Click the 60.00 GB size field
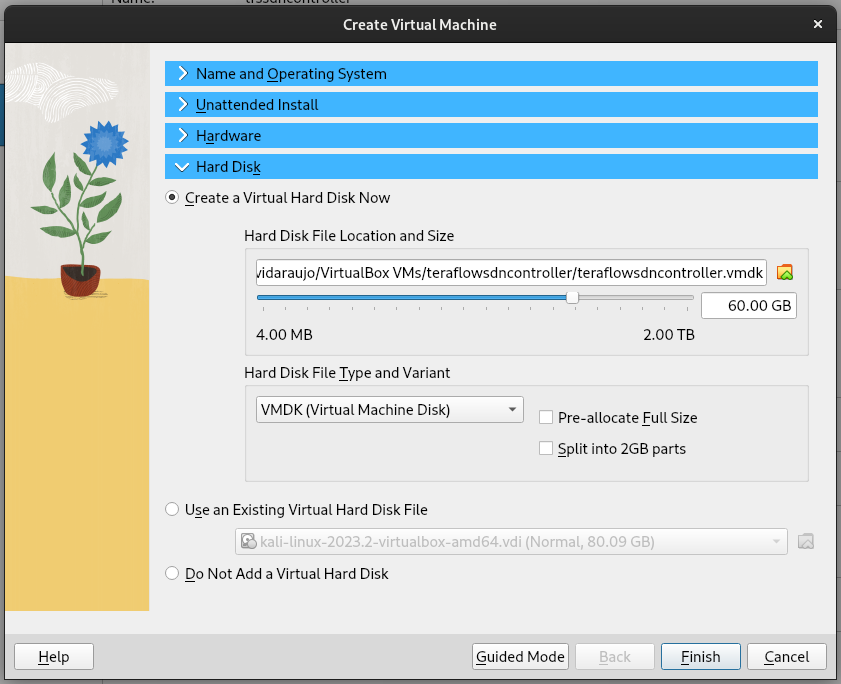The image size is (841, 684). 748,306
